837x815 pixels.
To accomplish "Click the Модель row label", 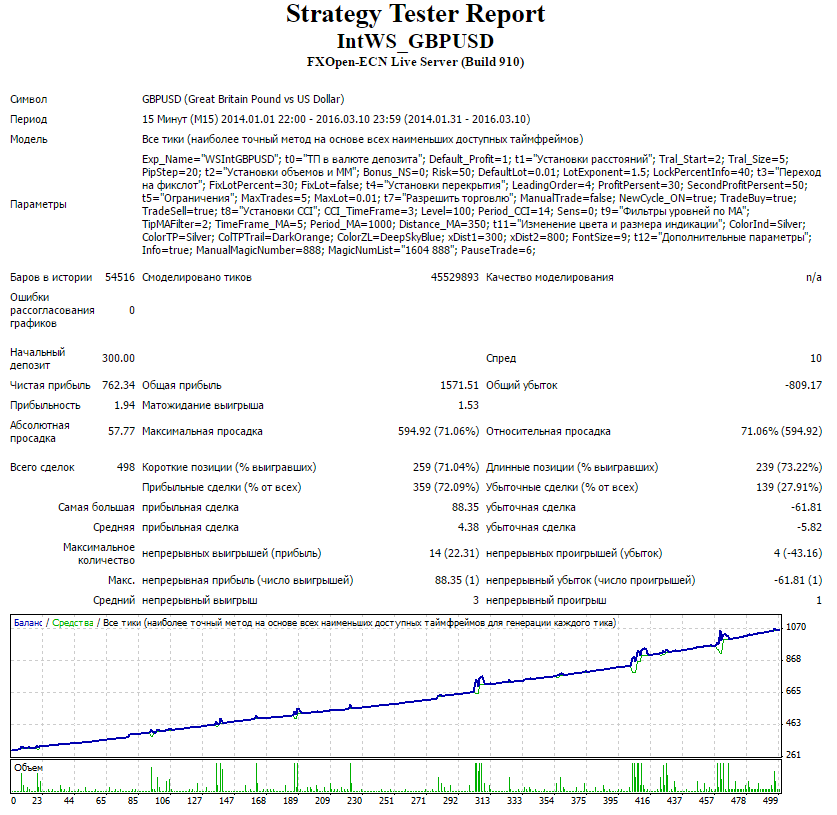I will (28, 139).
